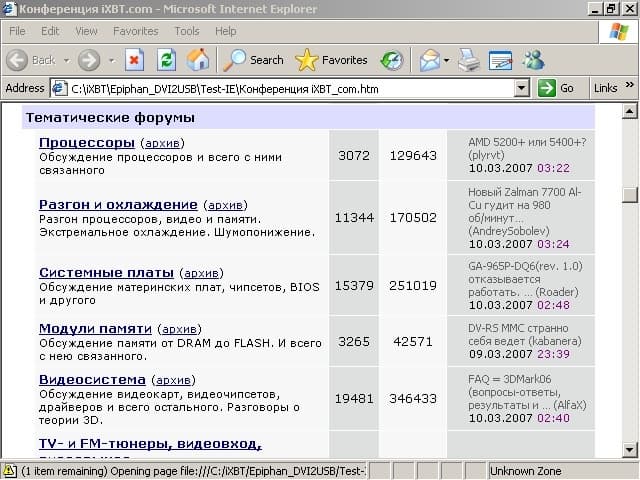Click the Mail envelope icon
The height and width of the screenshot is (480, 640).
pos(429,60)
